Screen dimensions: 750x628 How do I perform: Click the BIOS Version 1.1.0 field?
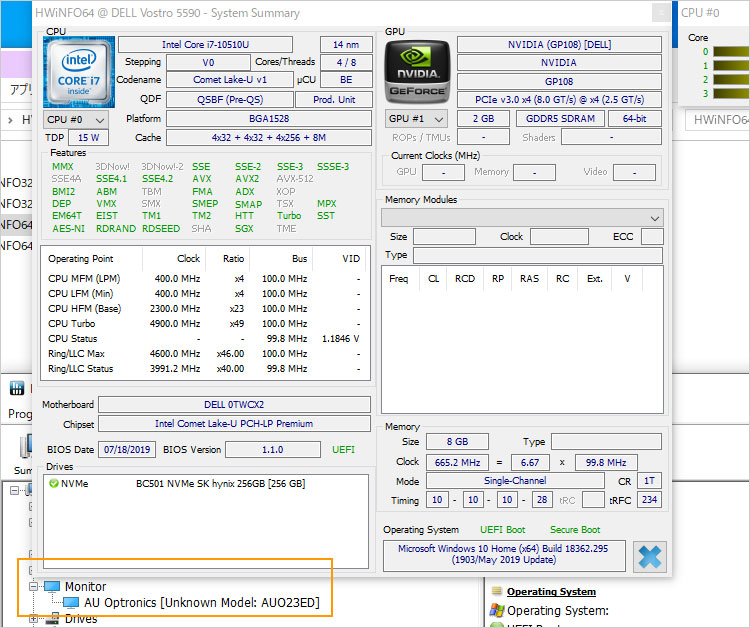(x=273, y=450)
